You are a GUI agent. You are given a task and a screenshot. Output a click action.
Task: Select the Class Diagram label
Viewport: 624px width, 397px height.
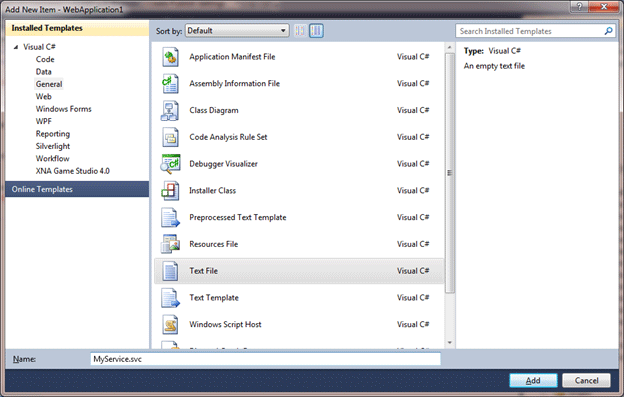pos(214,110)
